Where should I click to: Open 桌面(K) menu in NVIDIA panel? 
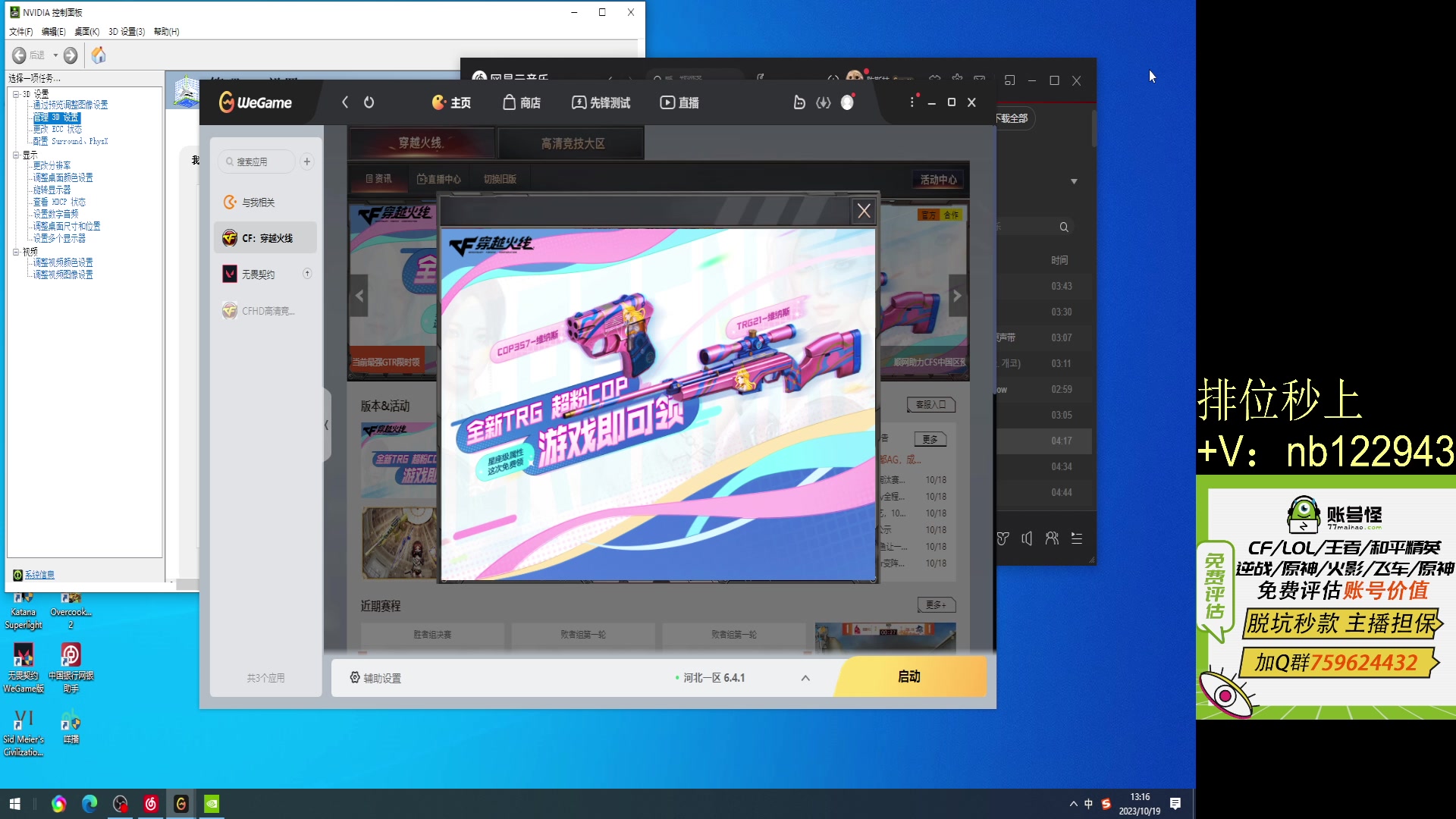(x=86, y=32)
